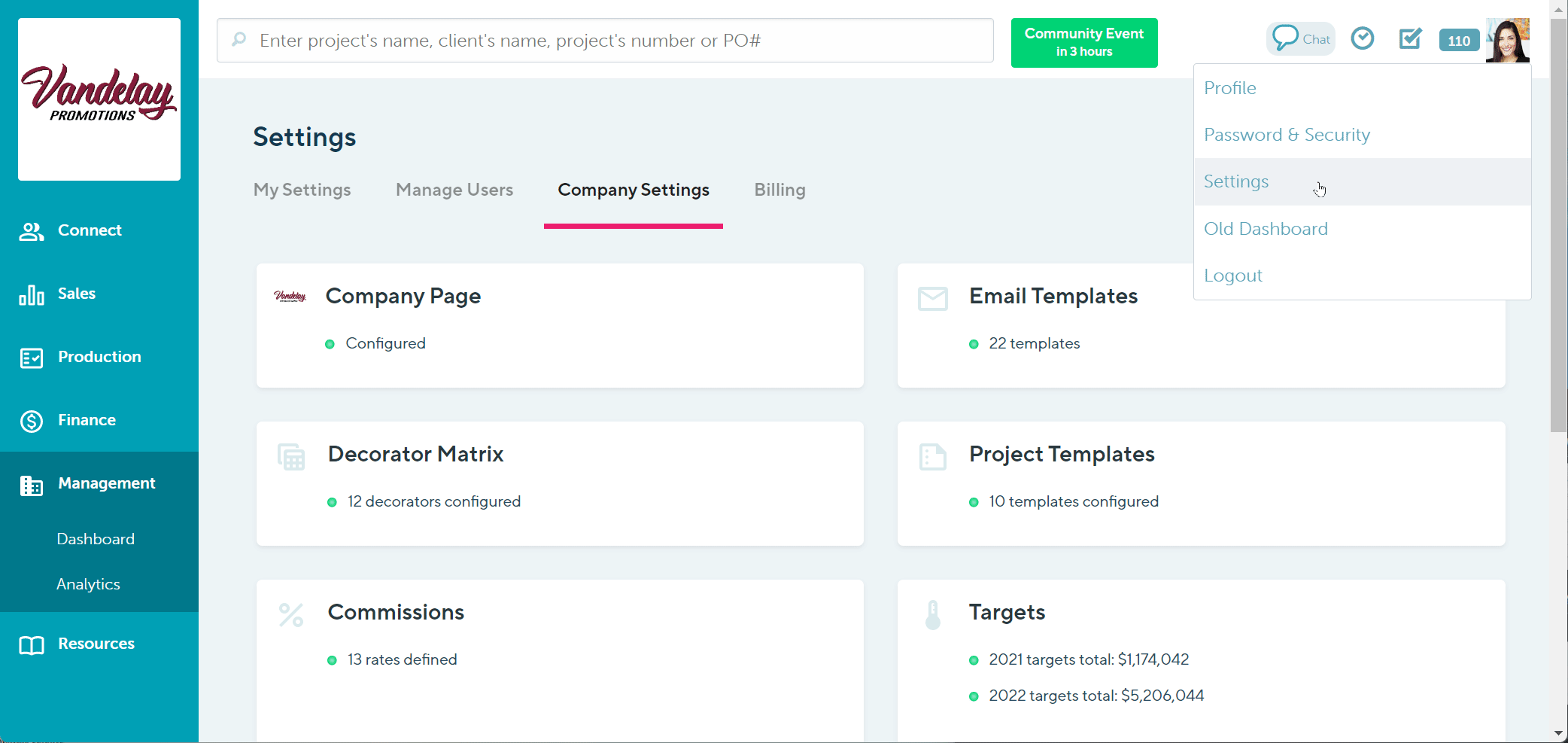Click the time tracking clock icon
Screen dimensions: 1568x743
[x=1363, y=38]
